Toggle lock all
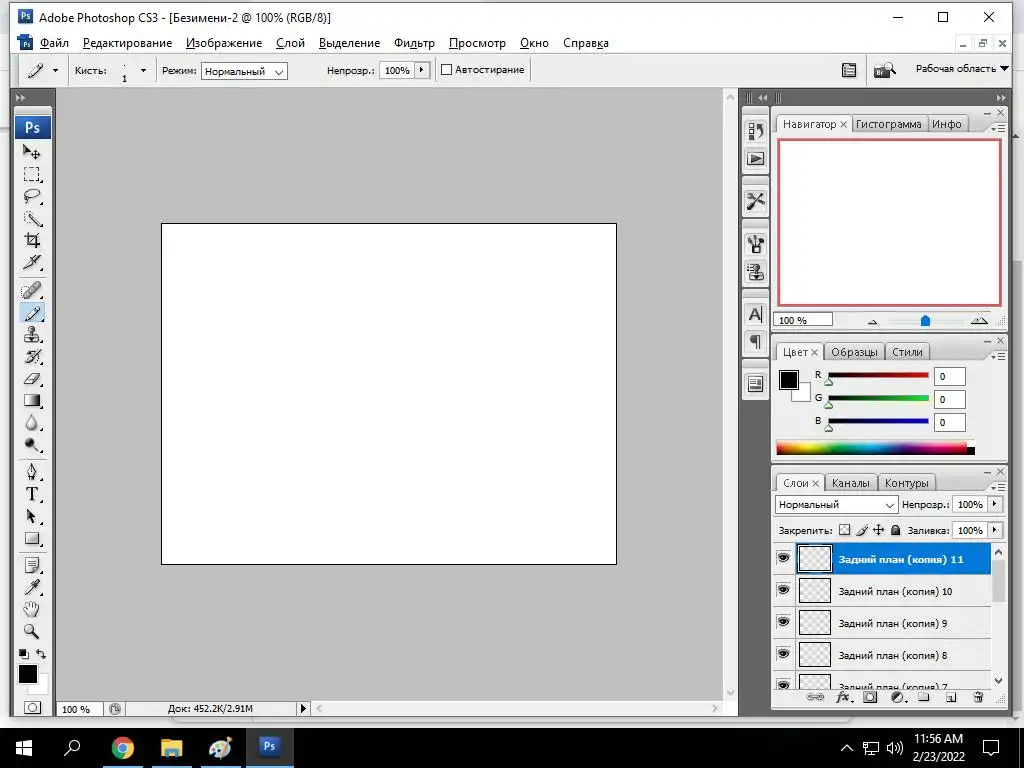 tap(896, 530)
